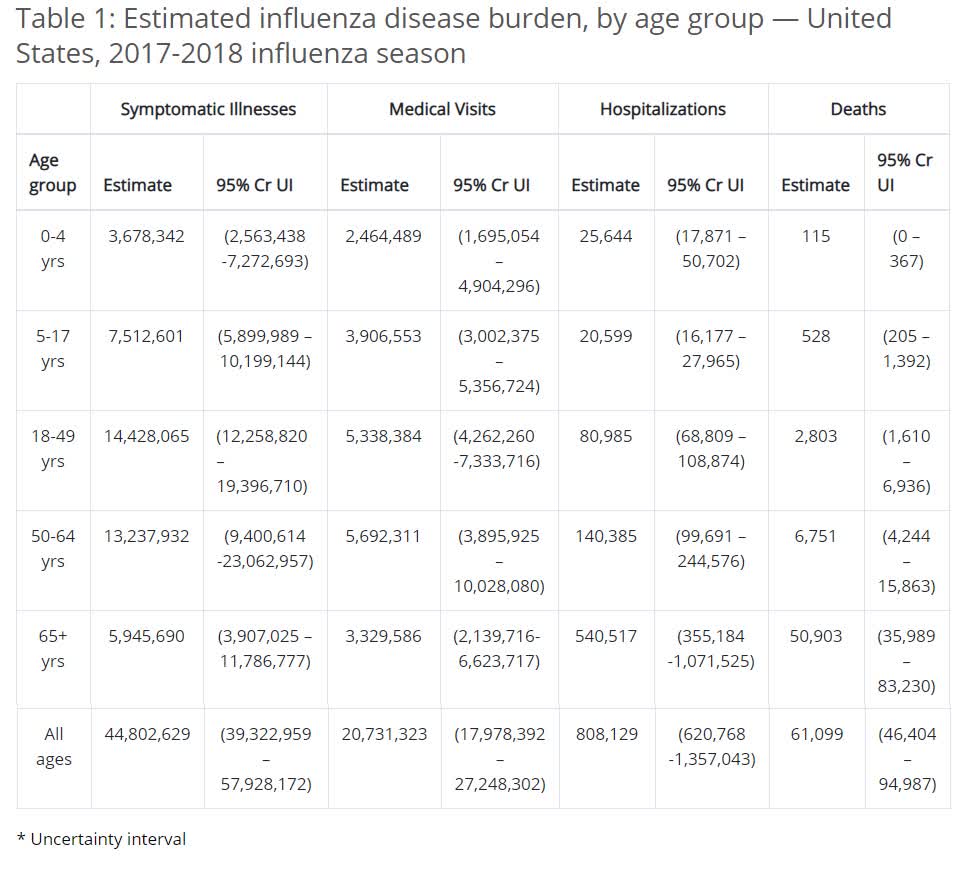The width and height of the screenshot is (963, 883).
Task: Click the Age group header cell
Action: pos(52,172)
